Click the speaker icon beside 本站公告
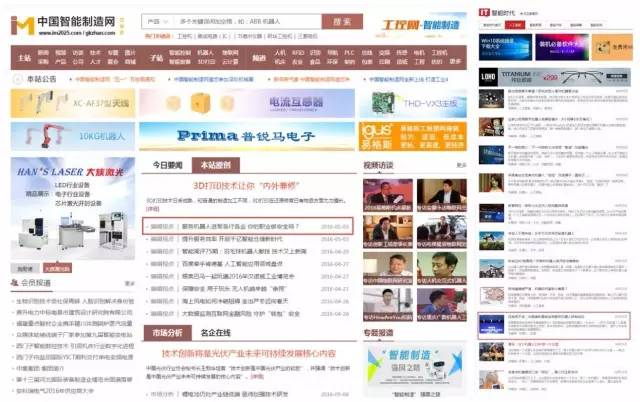 pos(19,78)
